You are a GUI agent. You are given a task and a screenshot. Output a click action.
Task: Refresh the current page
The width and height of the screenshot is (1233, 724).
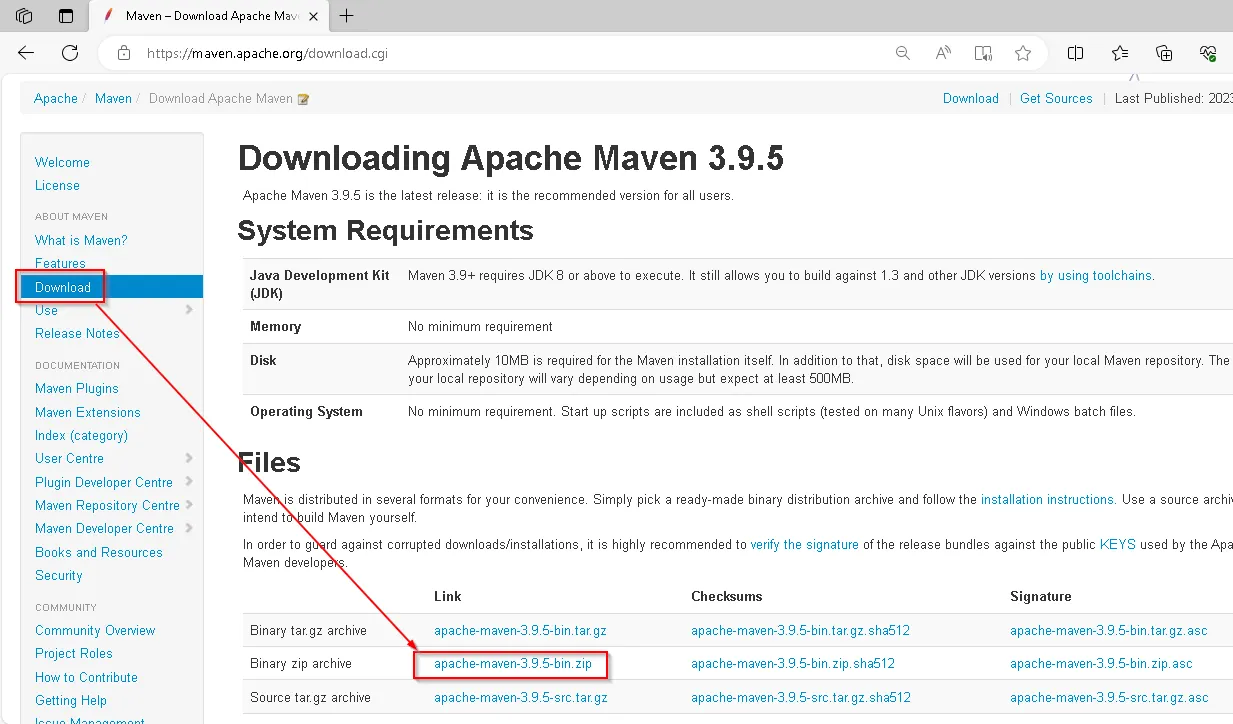coord(68,53)
